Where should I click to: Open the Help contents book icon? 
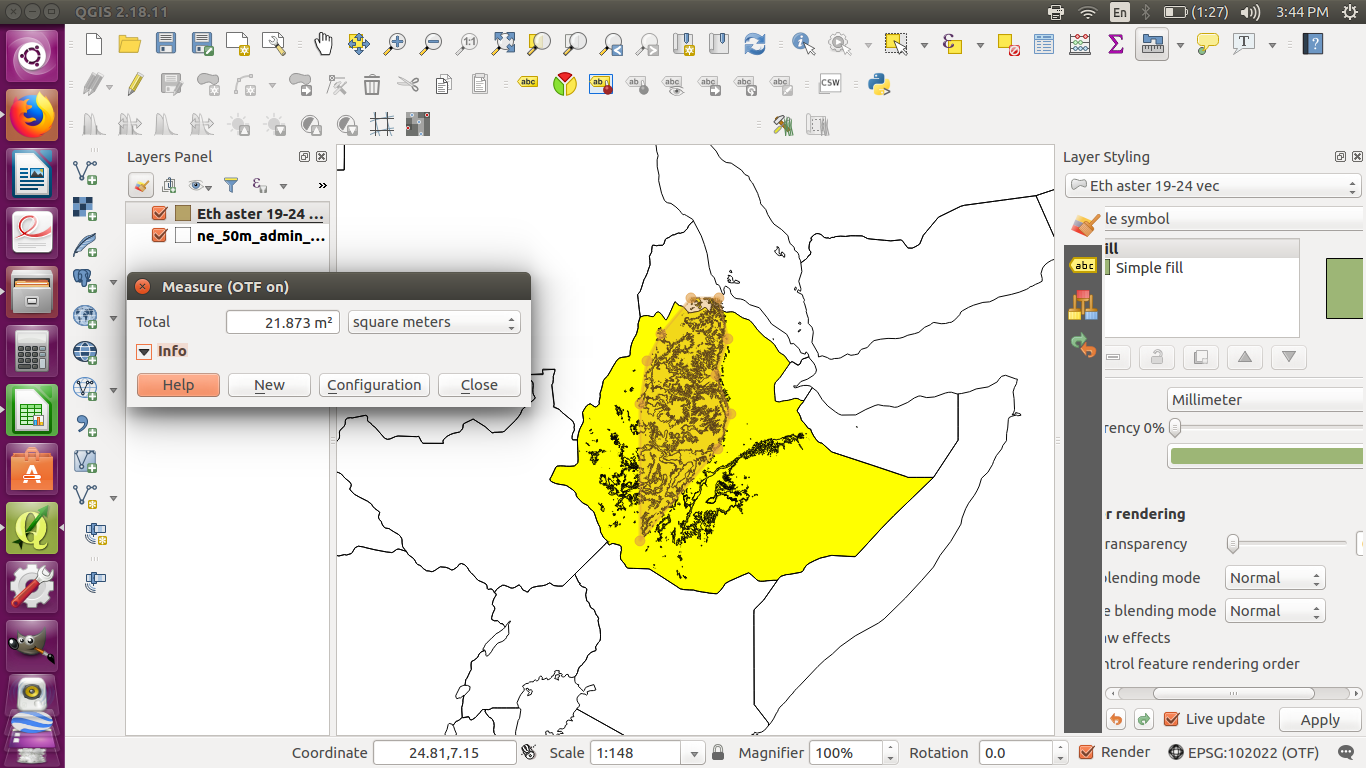[x=1314, y=44]
